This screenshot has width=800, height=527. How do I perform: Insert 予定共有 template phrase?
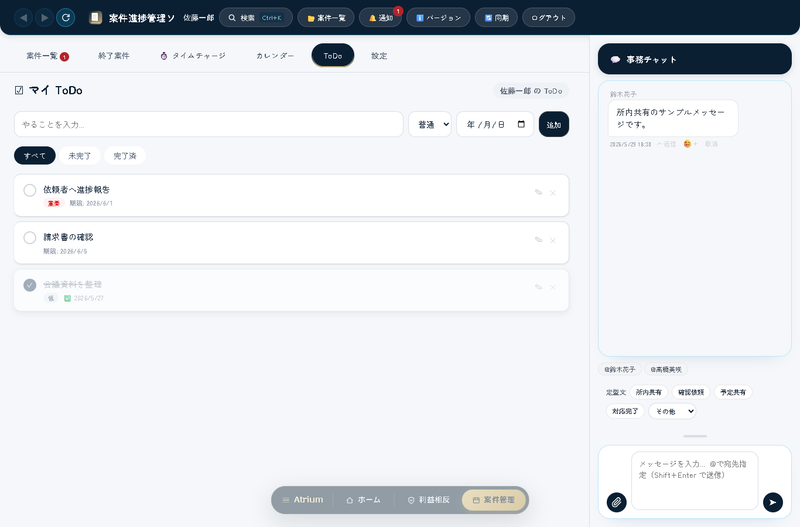733,392
